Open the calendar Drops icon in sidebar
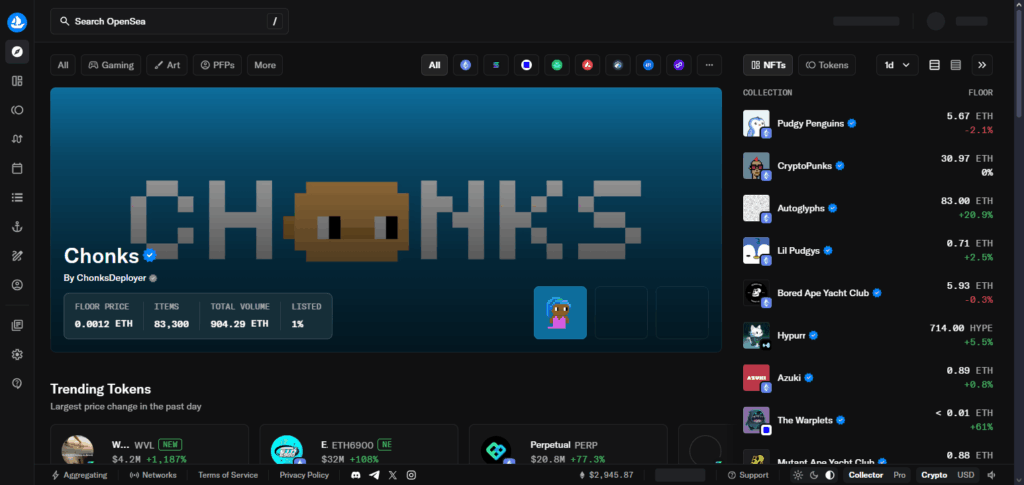The image size is (1024, 485). click(17, 168)
